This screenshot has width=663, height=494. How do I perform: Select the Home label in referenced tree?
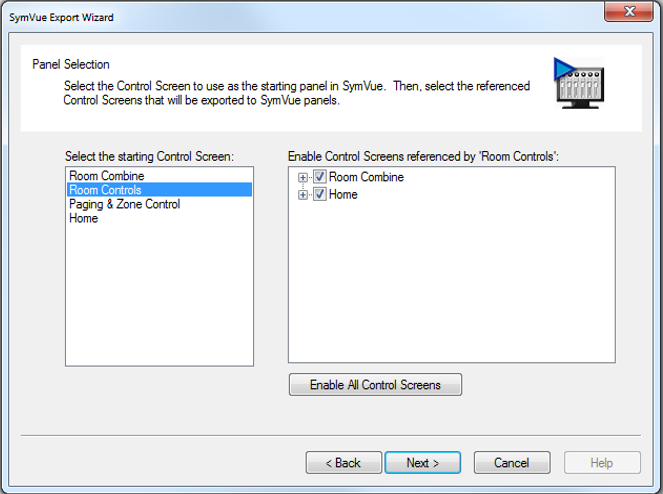coord(343,195)
